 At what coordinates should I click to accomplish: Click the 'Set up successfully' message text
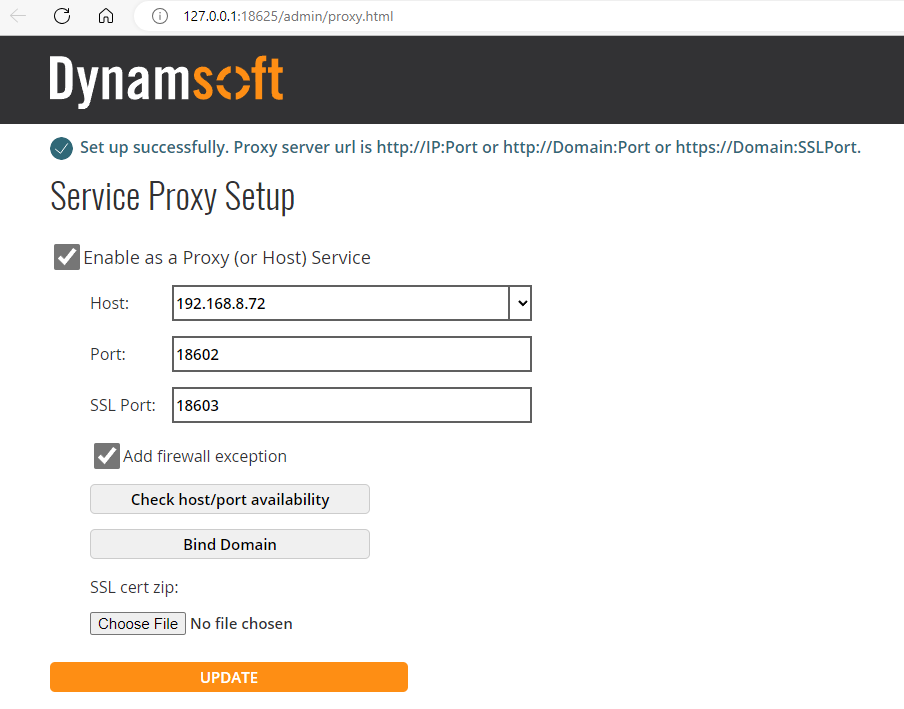(x=470, y=148)
